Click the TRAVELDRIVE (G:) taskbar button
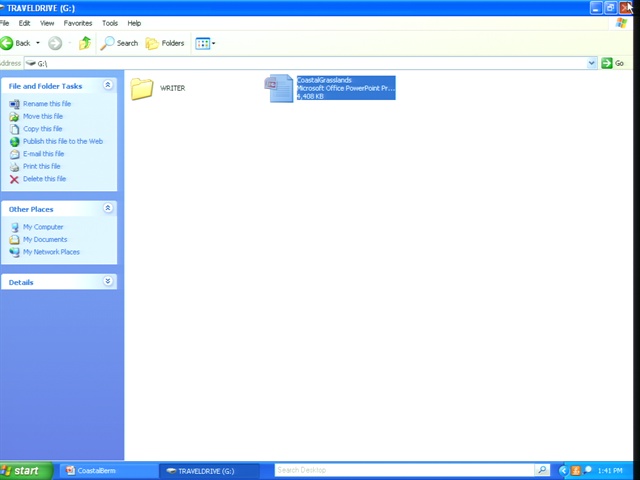The image size is (640, 480). pos(209,471)
